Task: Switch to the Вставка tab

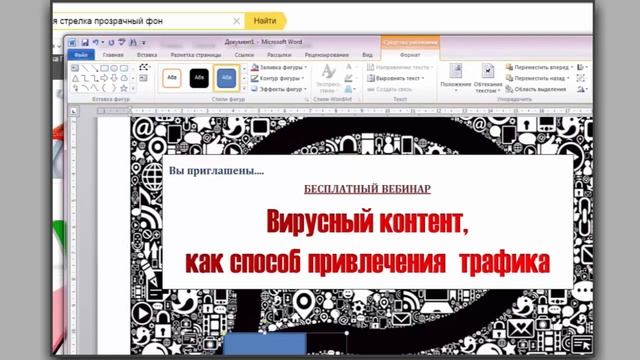Action: pos(147,55)
